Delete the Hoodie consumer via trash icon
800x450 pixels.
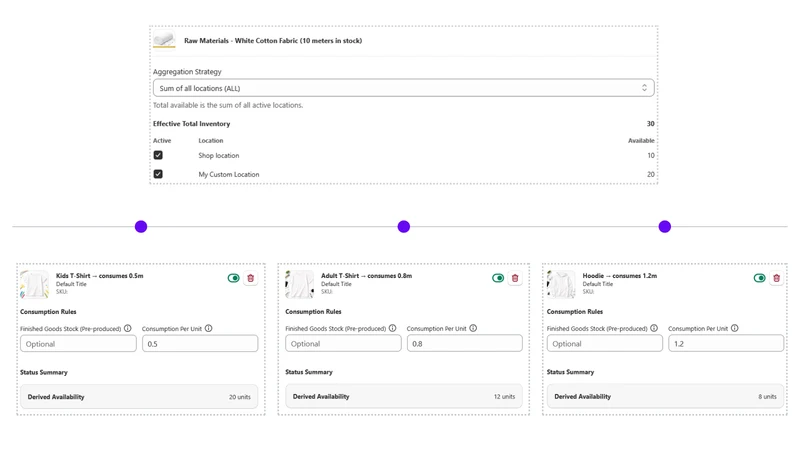point(777,278)
